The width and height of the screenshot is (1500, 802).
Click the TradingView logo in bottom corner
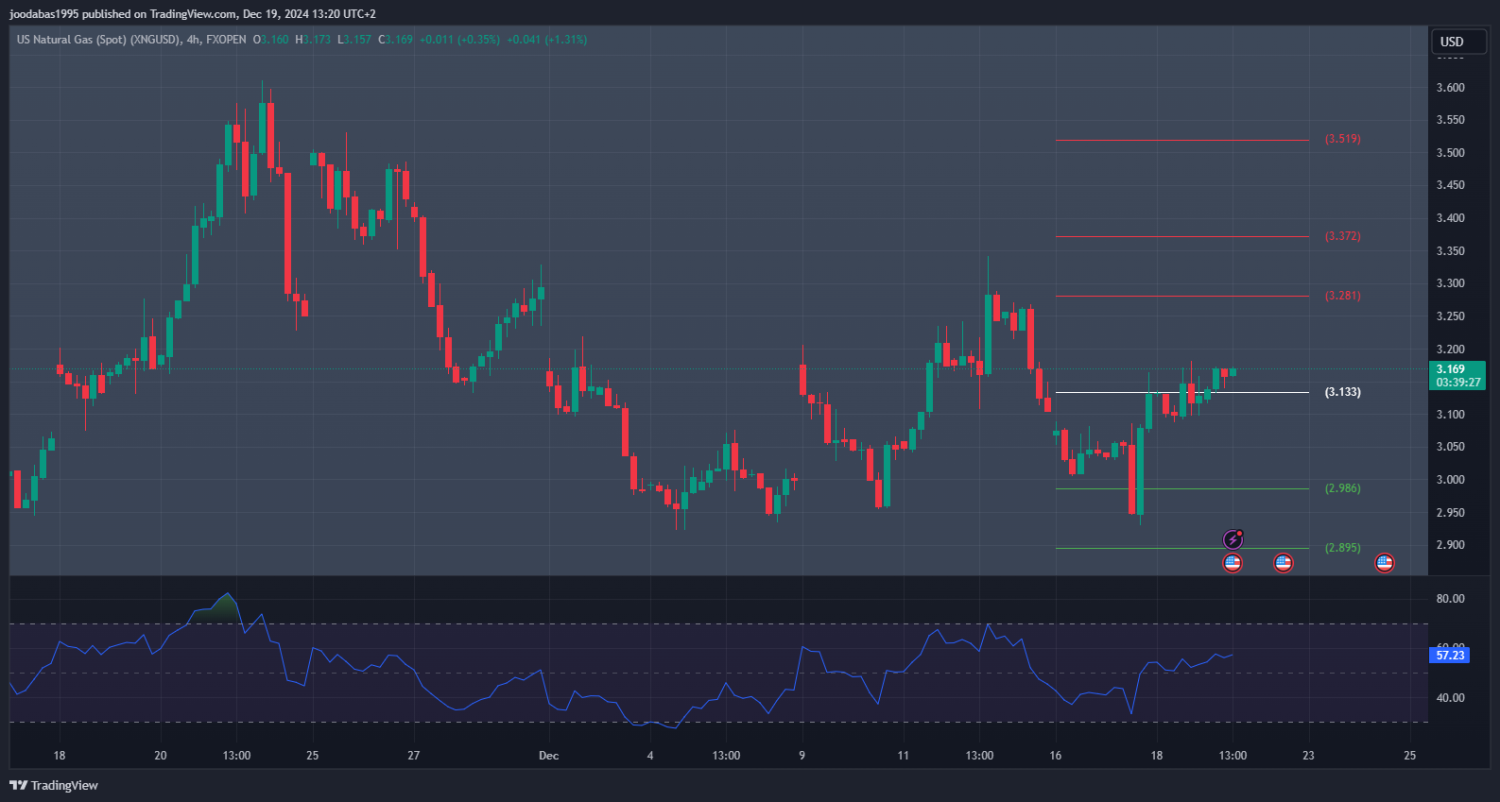54,785
